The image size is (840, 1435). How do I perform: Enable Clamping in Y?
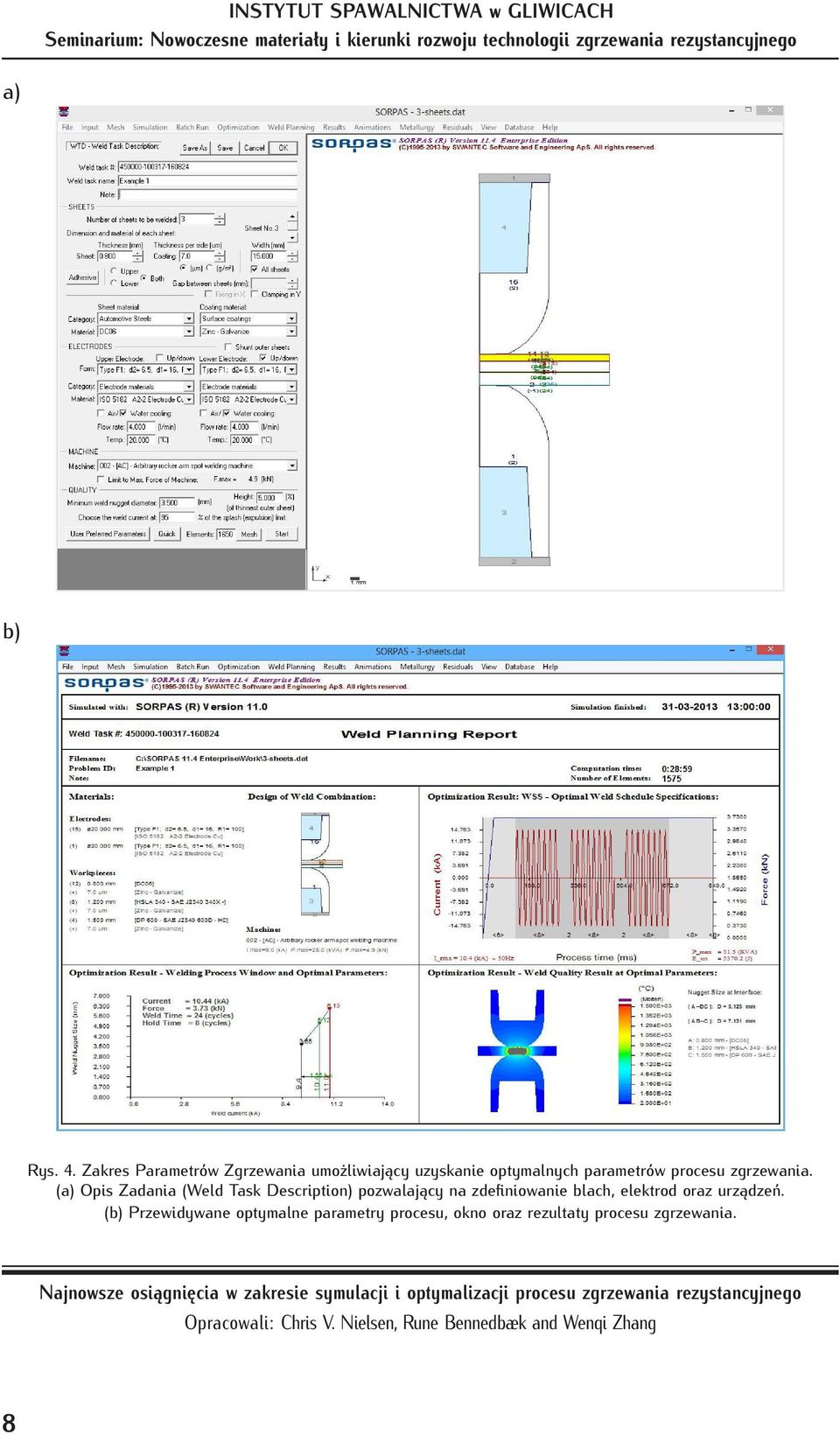tap(254, 294)
